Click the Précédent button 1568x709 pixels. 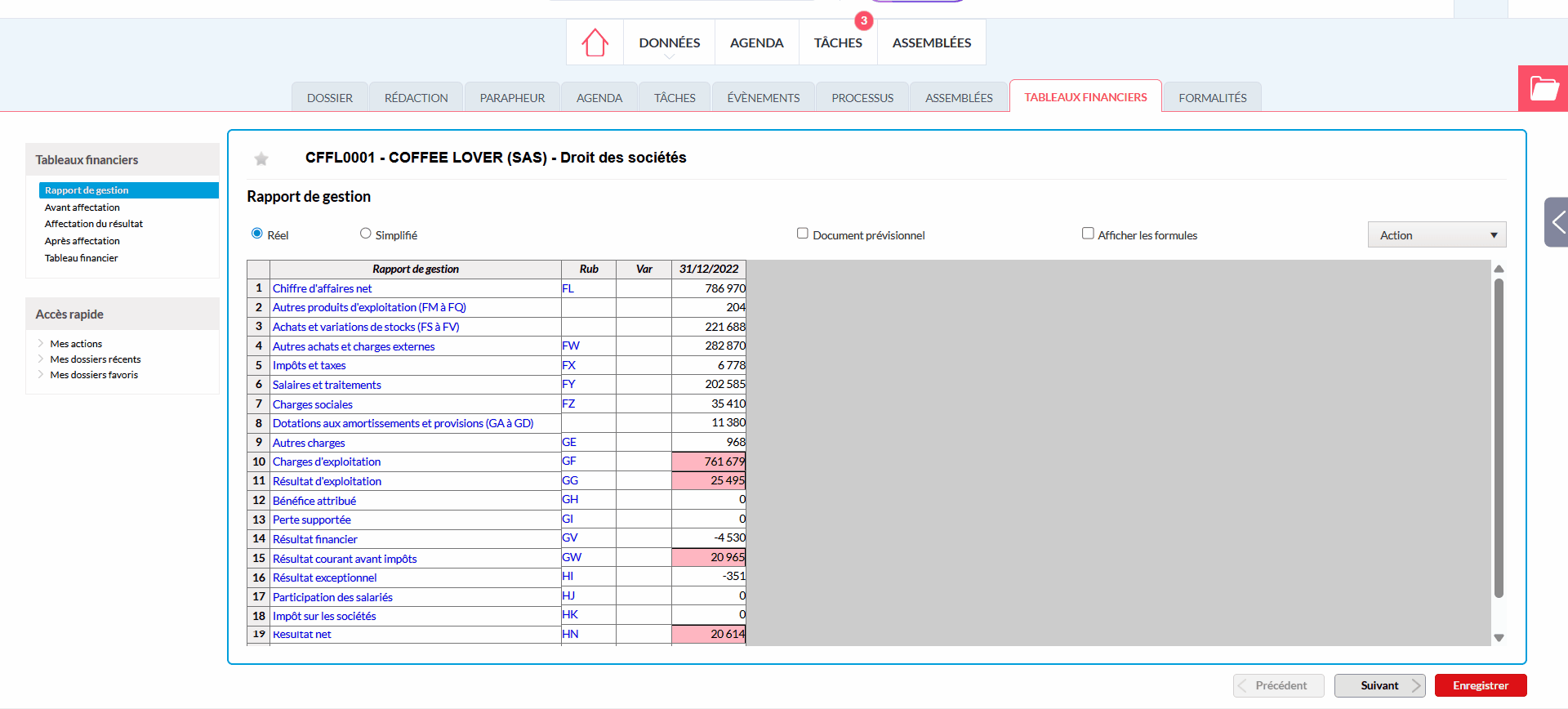1279,685
